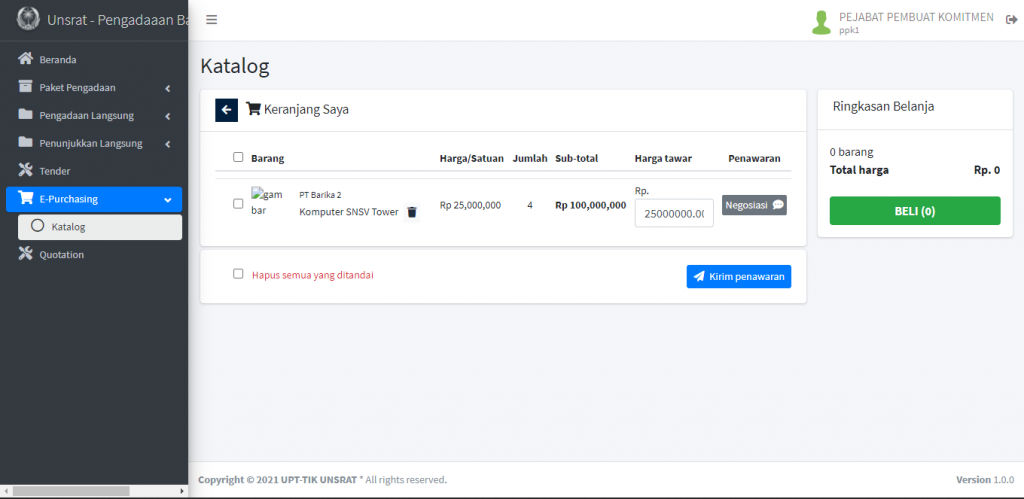Screen dimensions: 1024x499
Task: Tick the Hapus semua yang ditandai checkbox
Action: pyautogui.click(x=238, y=274)
